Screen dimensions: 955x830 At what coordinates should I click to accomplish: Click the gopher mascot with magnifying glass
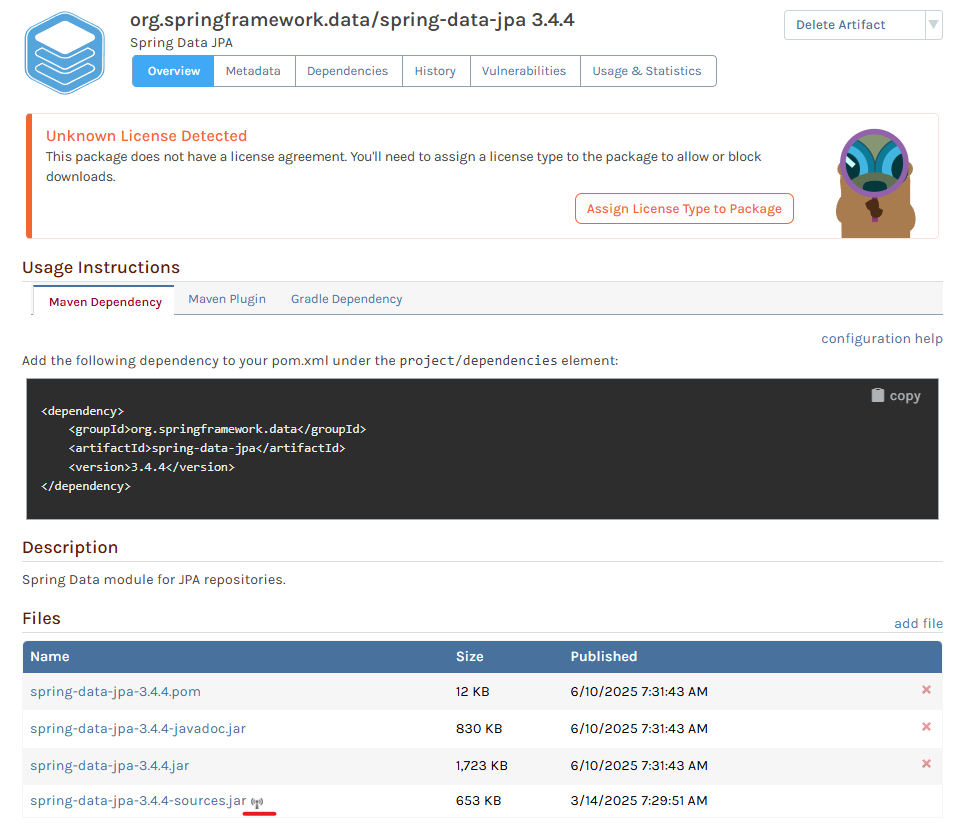tap(875, 183)
